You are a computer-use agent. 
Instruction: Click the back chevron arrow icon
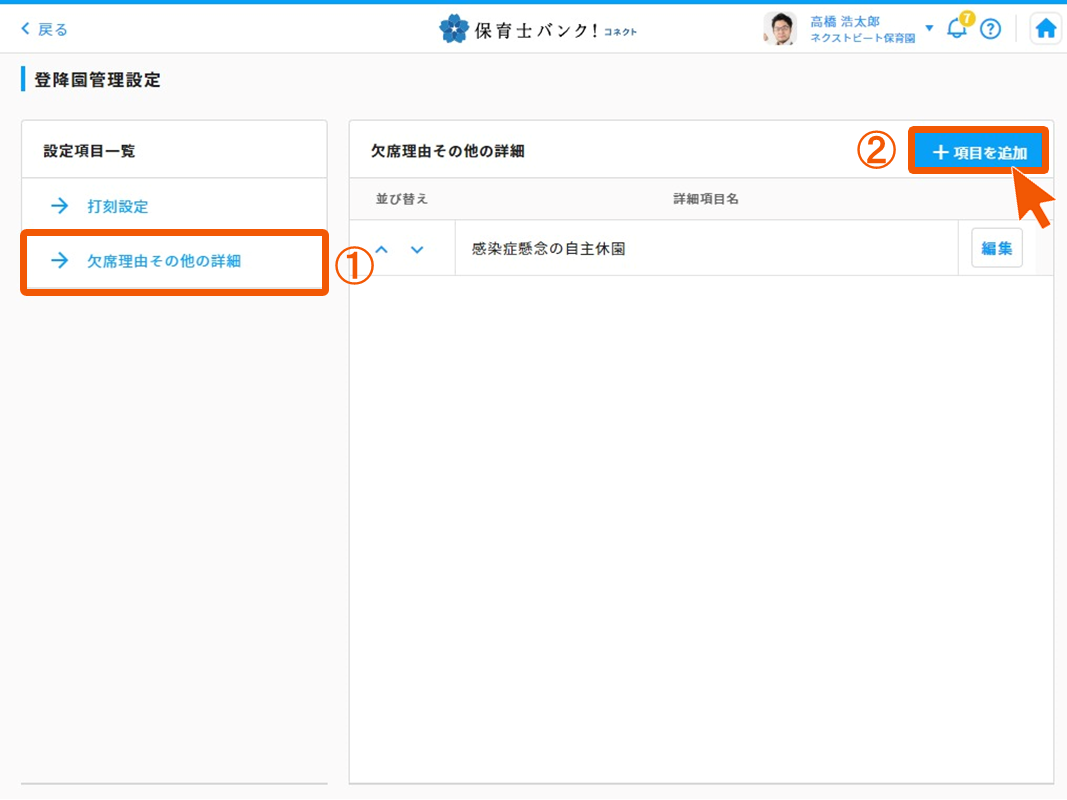click(x=26, y=29)
